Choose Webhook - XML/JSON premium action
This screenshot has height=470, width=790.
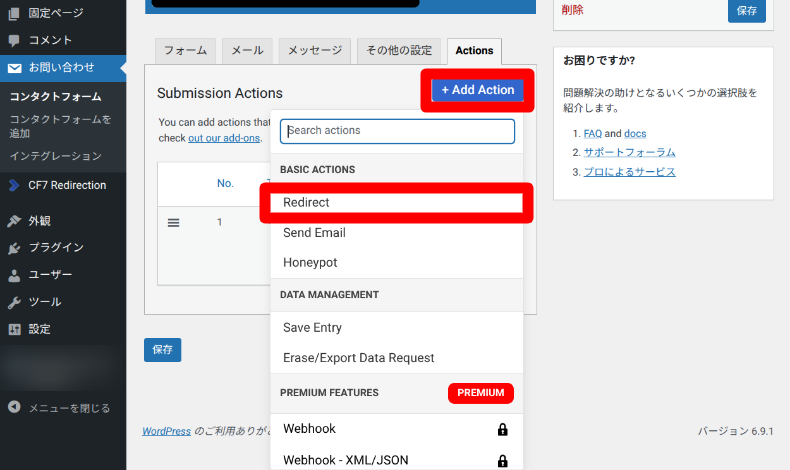point(397,460)
